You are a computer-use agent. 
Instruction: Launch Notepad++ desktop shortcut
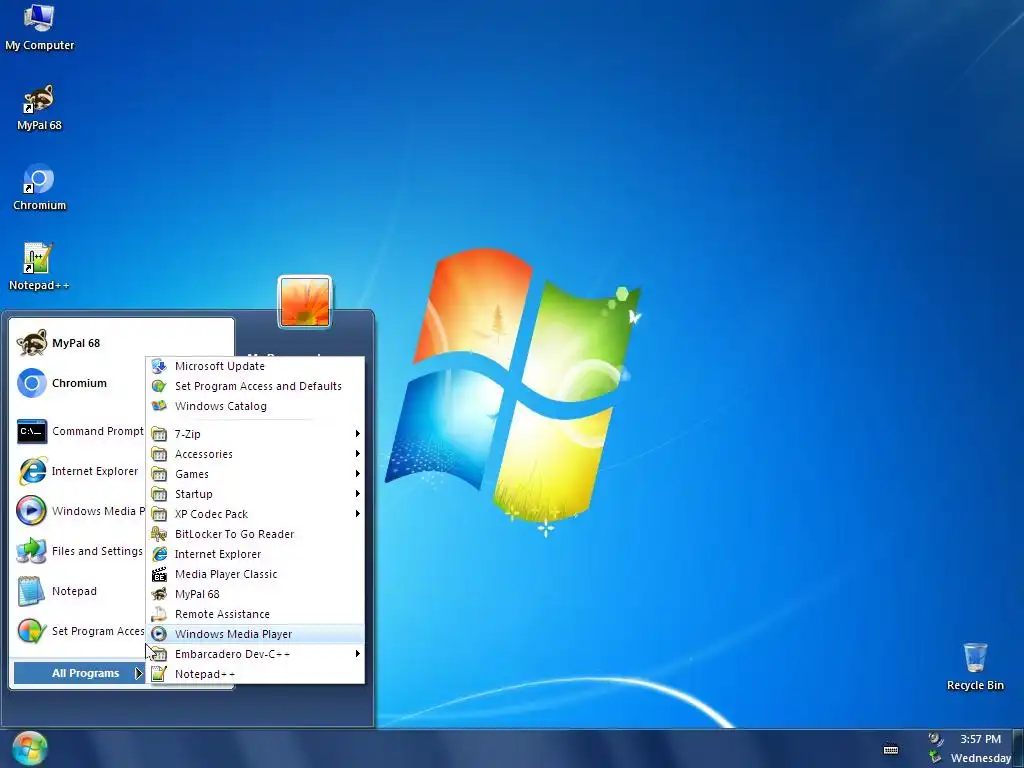tap(39, 266)
